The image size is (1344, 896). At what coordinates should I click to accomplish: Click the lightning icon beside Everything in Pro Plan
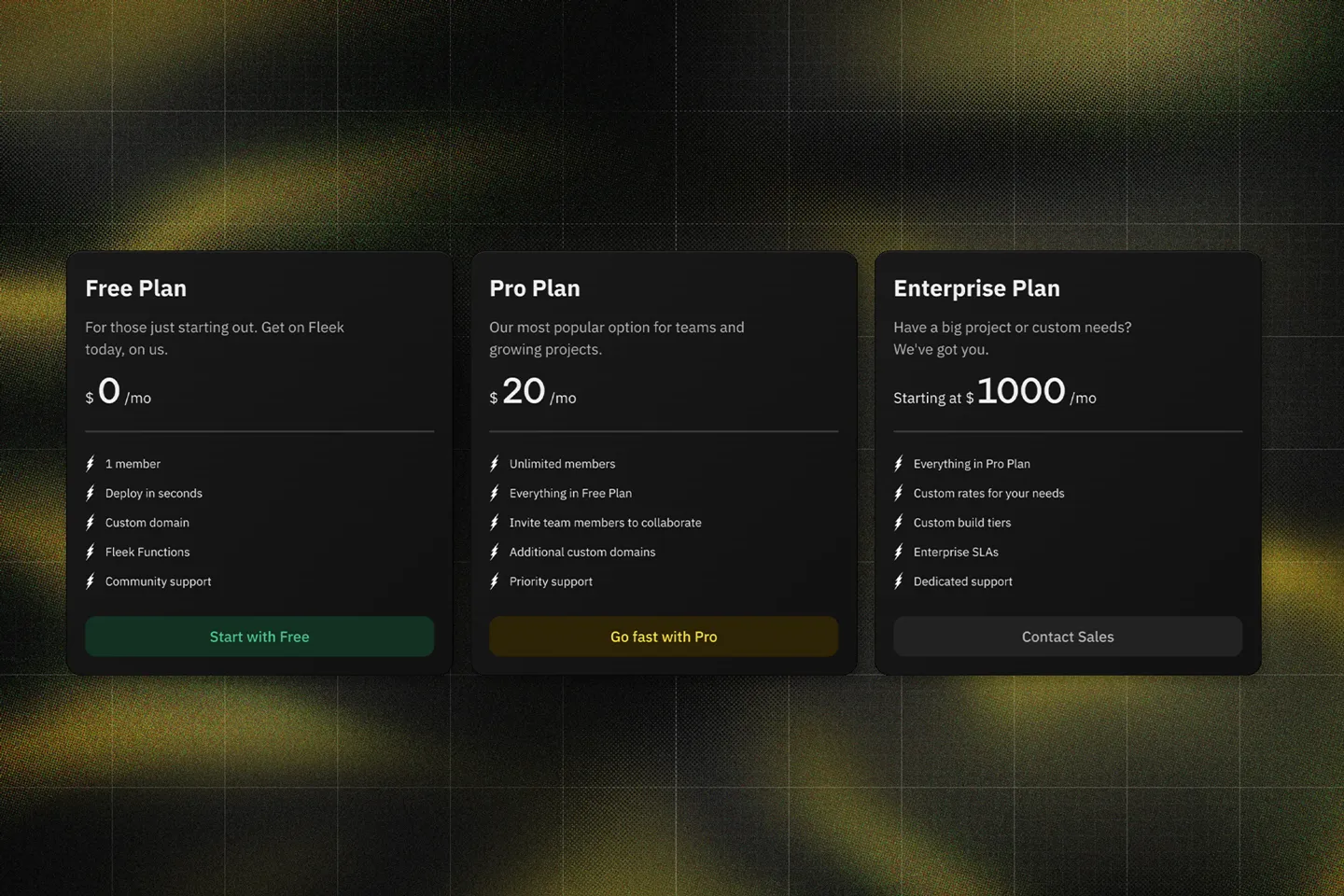coord(899,463)
